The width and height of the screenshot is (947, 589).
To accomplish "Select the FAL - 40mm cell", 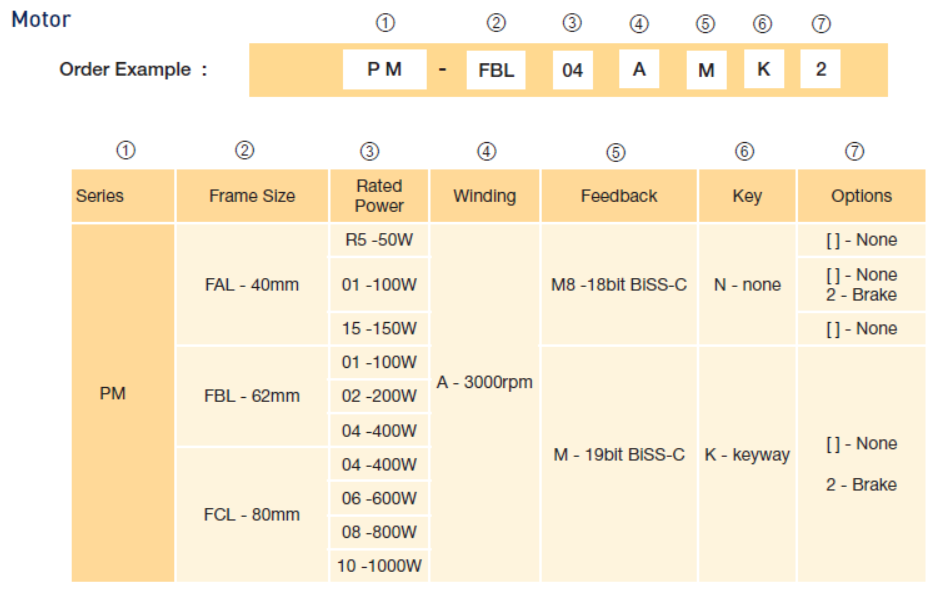I will click(252, 285).
